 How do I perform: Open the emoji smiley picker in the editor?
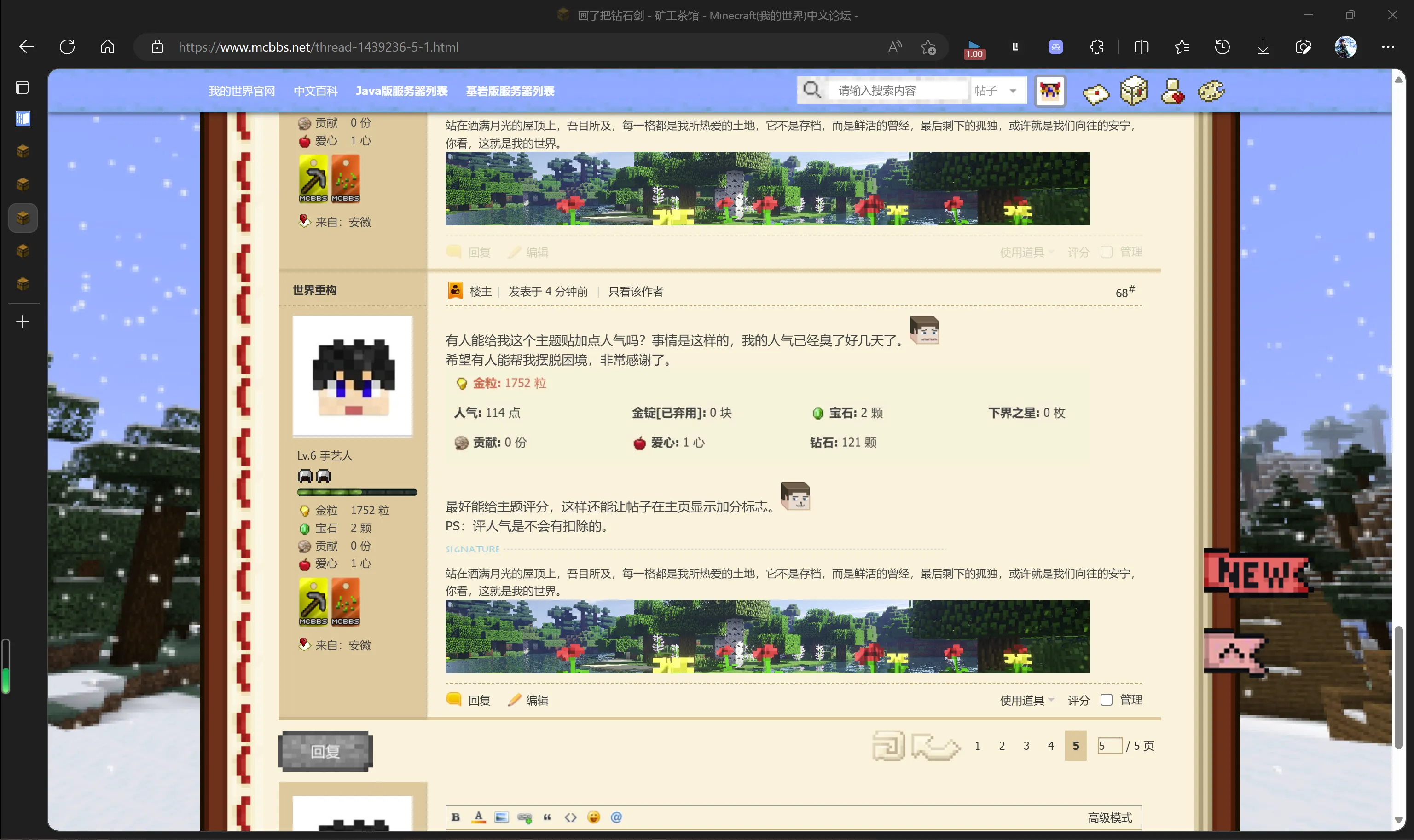click(593, 817)
